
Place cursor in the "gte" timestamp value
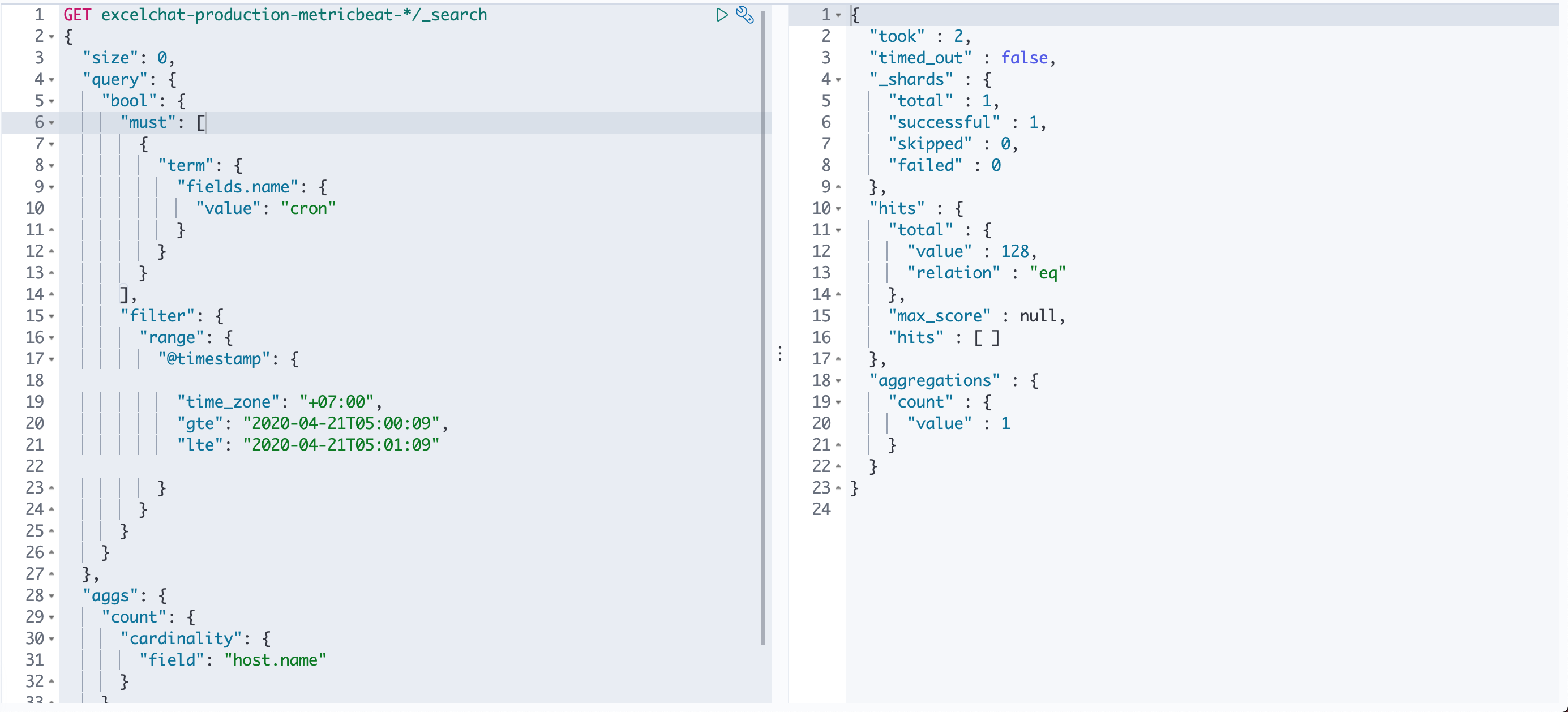click(x=341, y=423)
